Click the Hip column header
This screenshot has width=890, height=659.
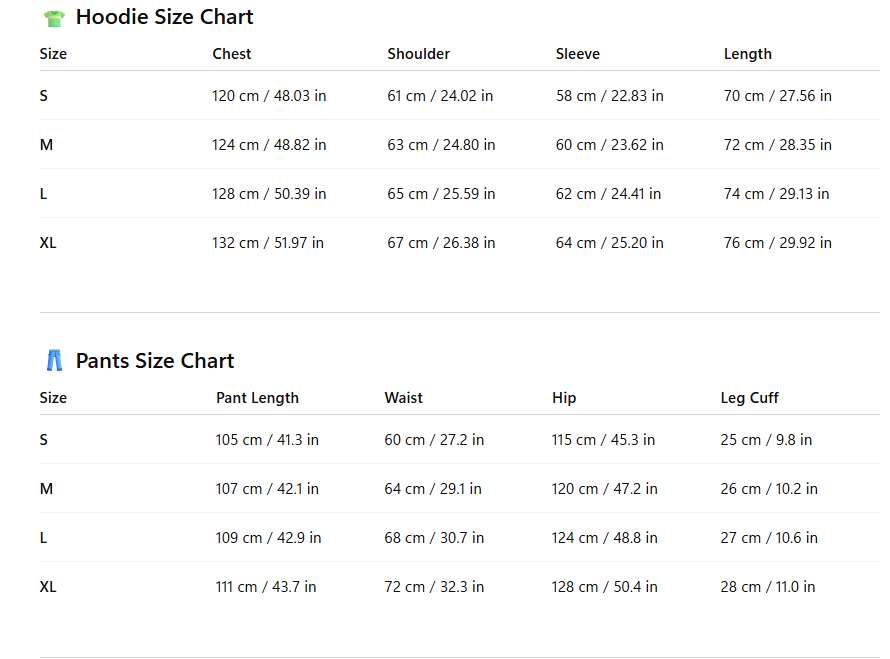(564, 398)
